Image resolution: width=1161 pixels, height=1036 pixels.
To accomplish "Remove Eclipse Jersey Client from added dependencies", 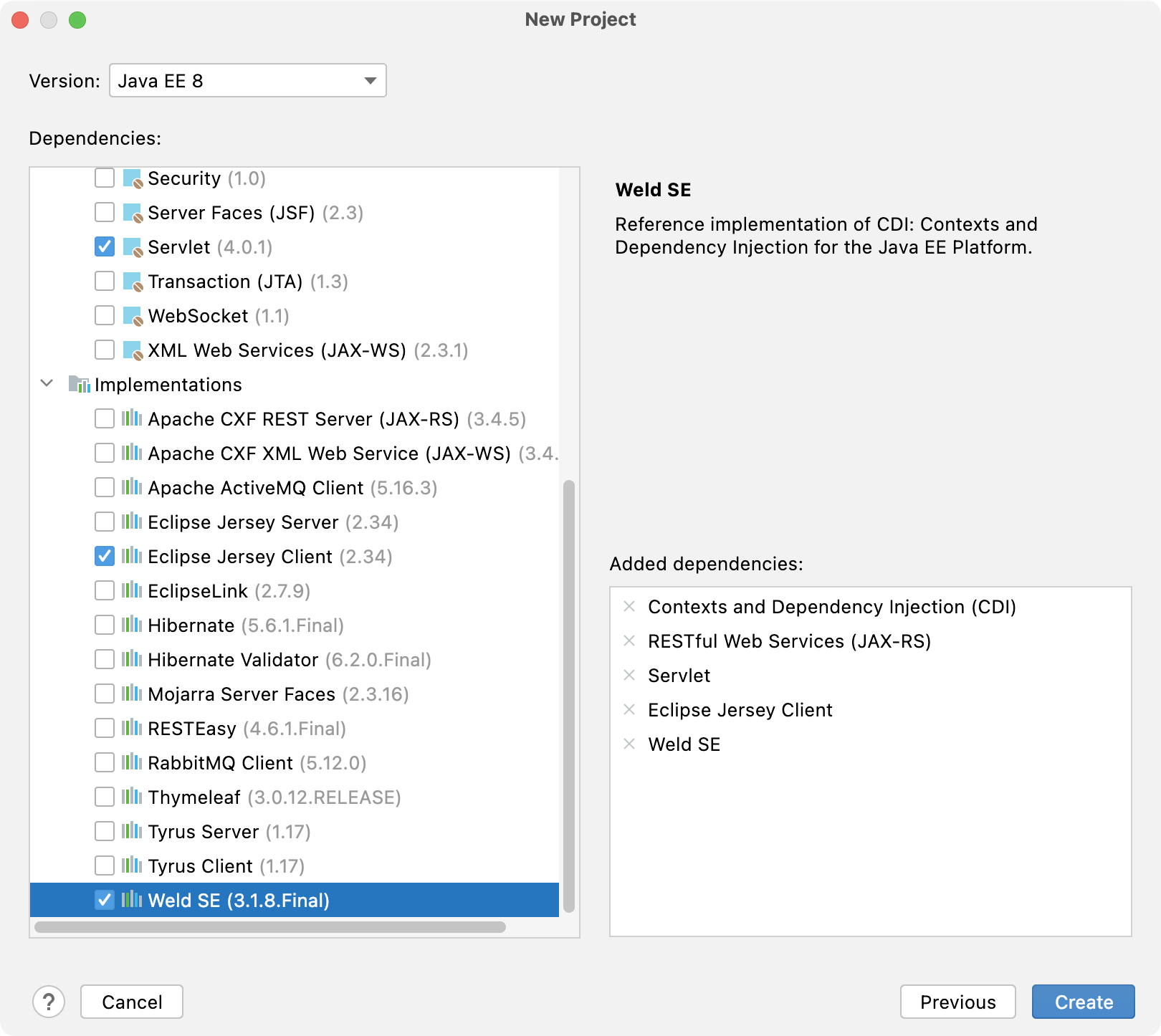I will coord(629,710).
